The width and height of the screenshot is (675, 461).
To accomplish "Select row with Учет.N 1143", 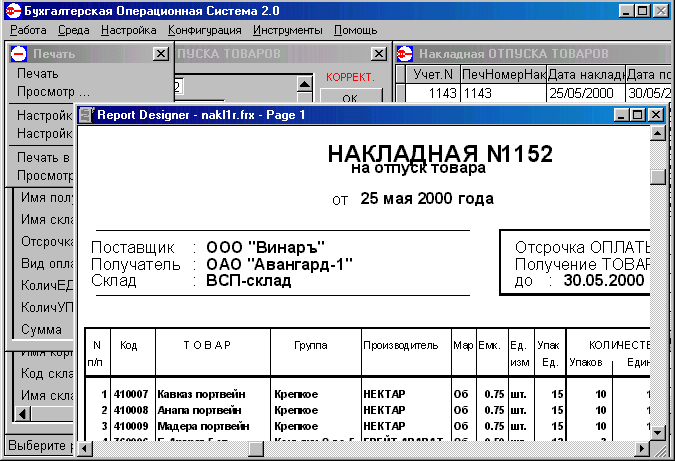I will point(533,93).
